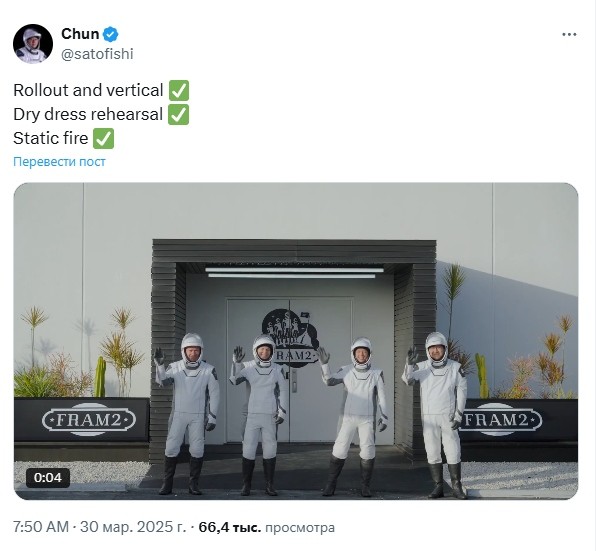596x551 pixels.
Task: Click the Rollout and vertical text line
Action: [88, 91]
